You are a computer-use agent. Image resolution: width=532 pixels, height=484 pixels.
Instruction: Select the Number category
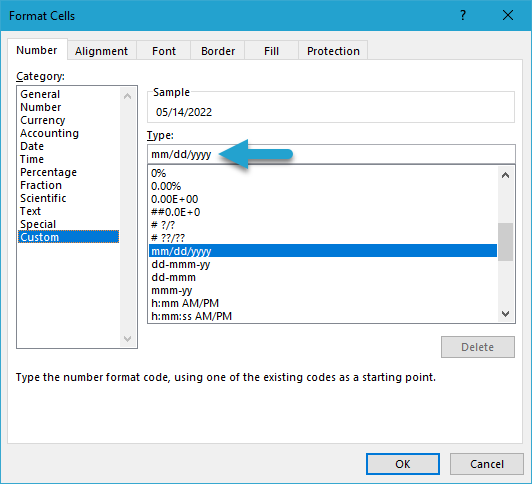(x=68, y=107)
